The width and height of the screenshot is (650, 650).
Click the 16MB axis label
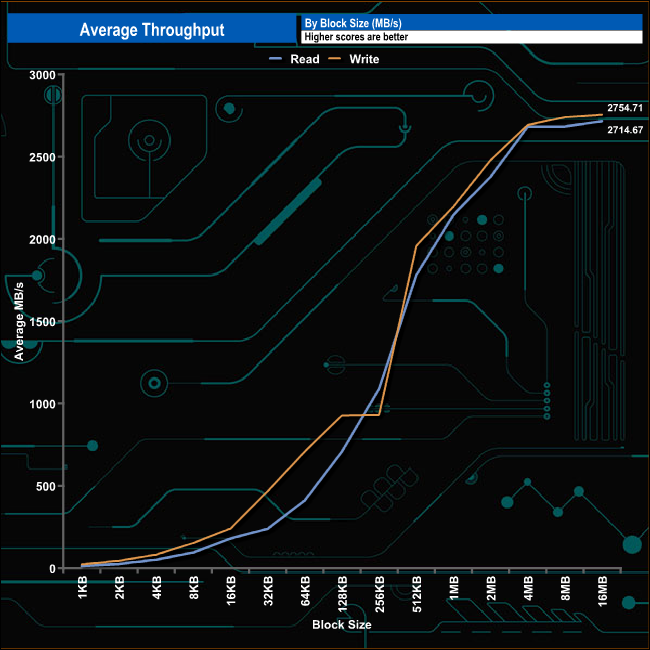602,591
